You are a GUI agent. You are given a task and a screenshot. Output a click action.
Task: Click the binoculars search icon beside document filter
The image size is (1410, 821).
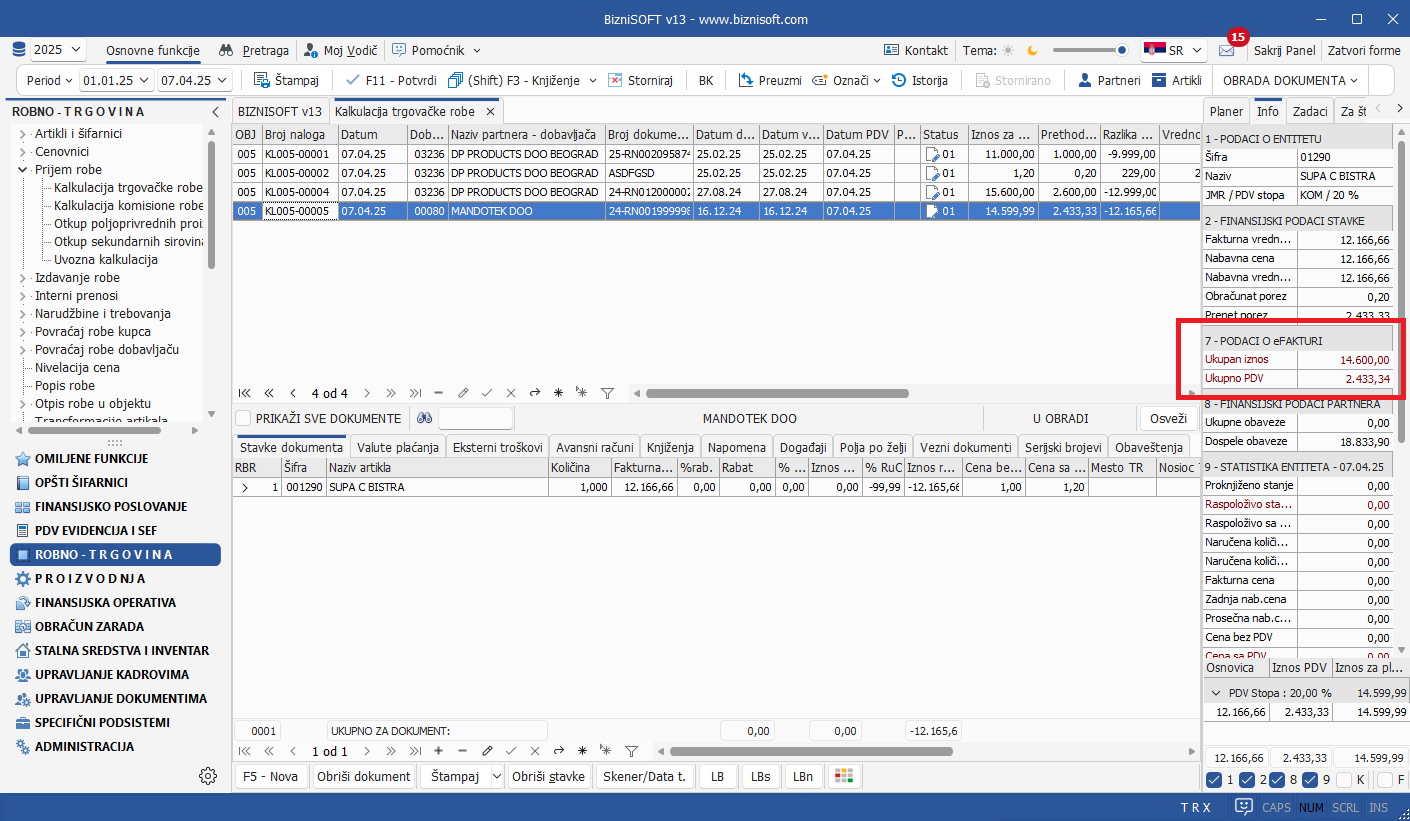coord(425,419)
